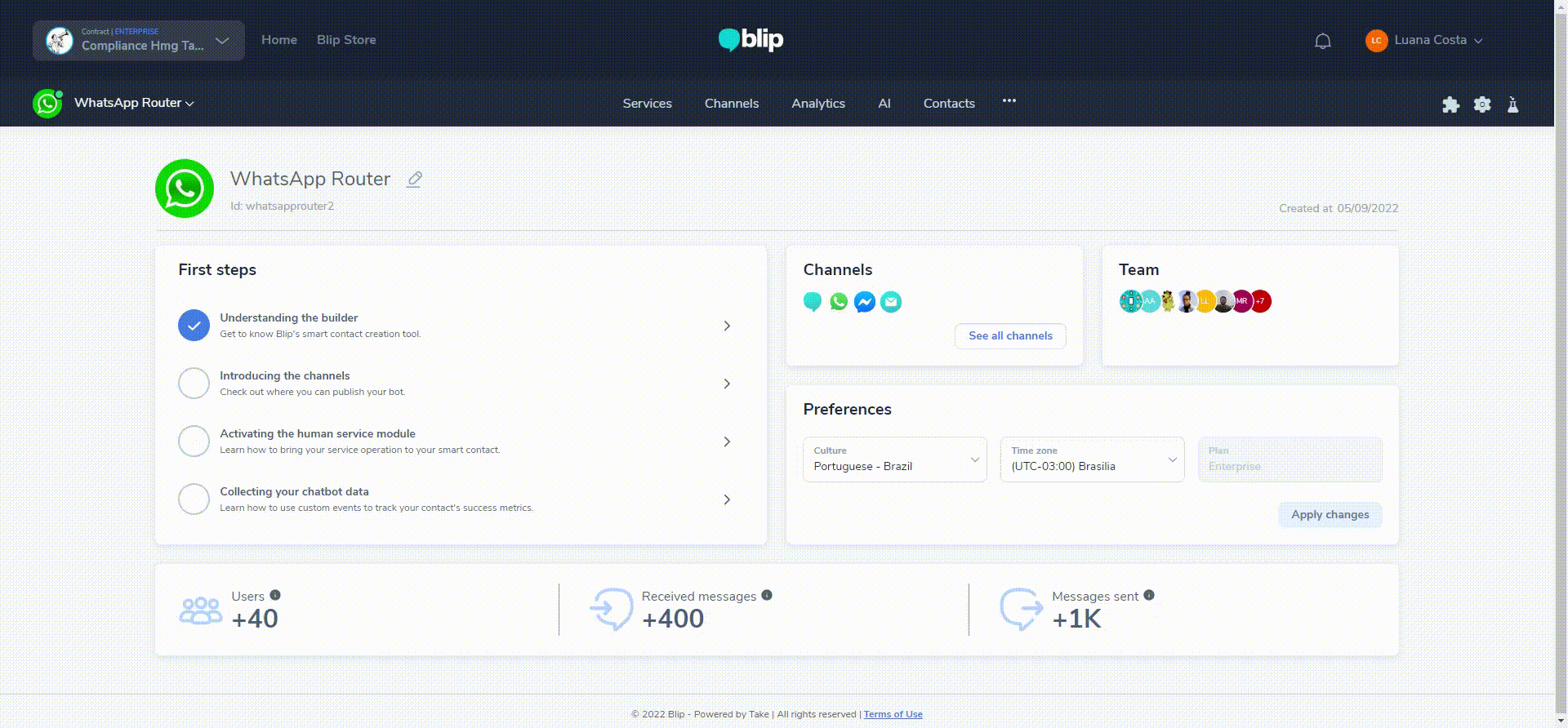
Task: Click the page vertical scrollbar
Action: click(1561, 364)
